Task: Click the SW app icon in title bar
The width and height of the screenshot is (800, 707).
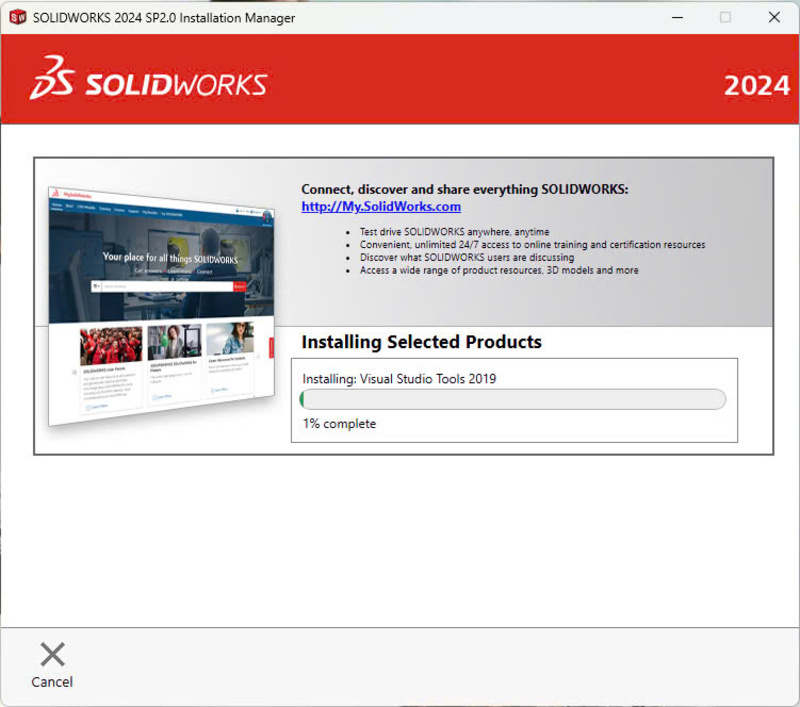Action: click(x=18, y=17)
